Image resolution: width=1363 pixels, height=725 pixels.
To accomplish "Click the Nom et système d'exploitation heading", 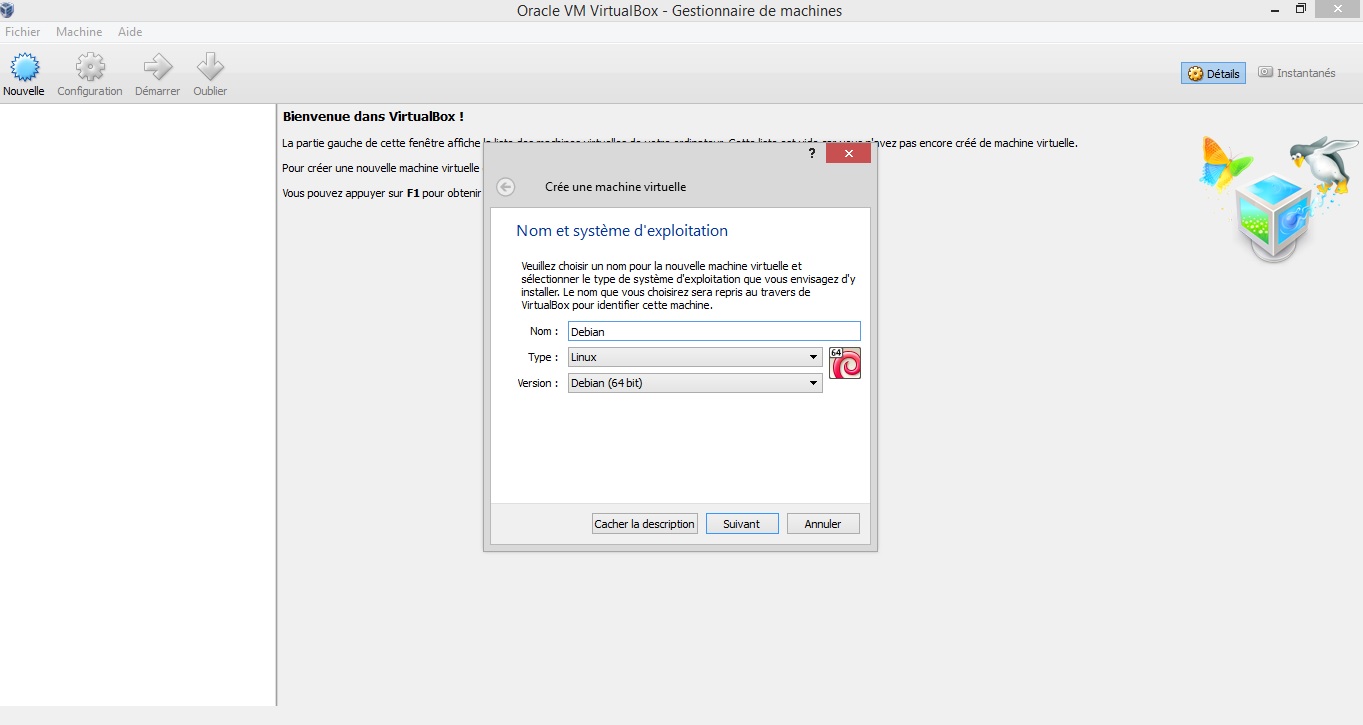I will (622, 231).
